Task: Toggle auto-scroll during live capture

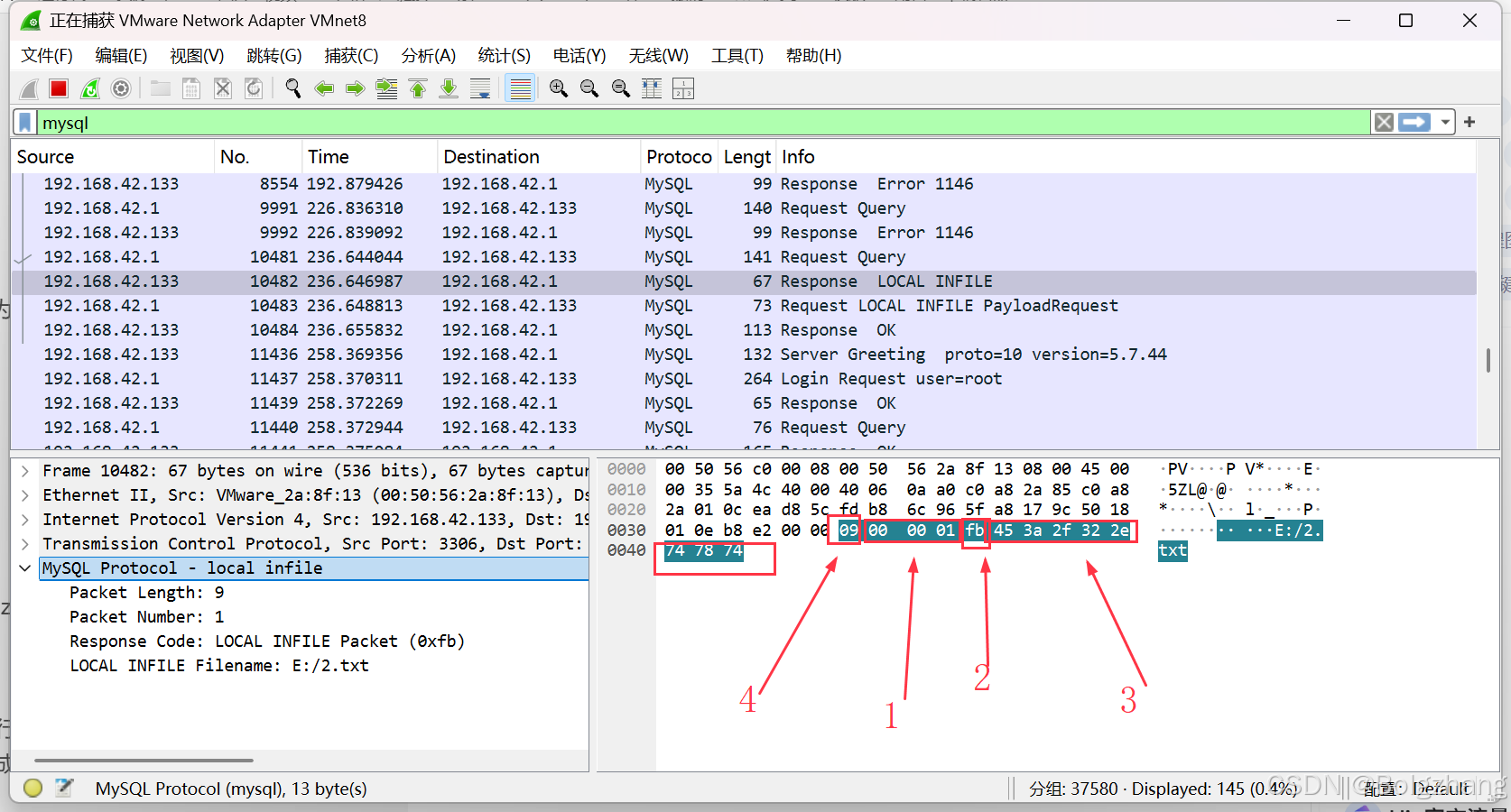Action: 480,88
